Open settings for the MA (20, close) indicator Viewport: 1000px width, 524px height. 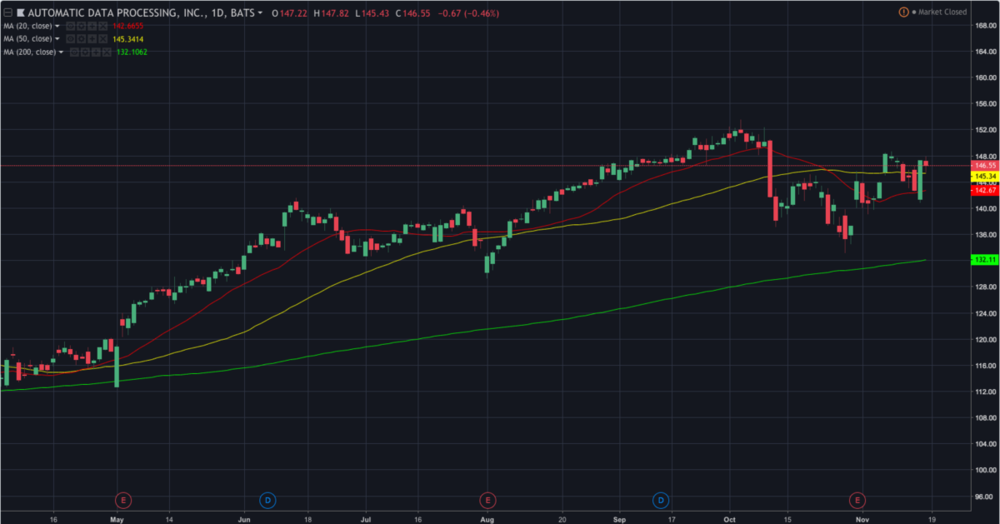click(x=81, y=25)
